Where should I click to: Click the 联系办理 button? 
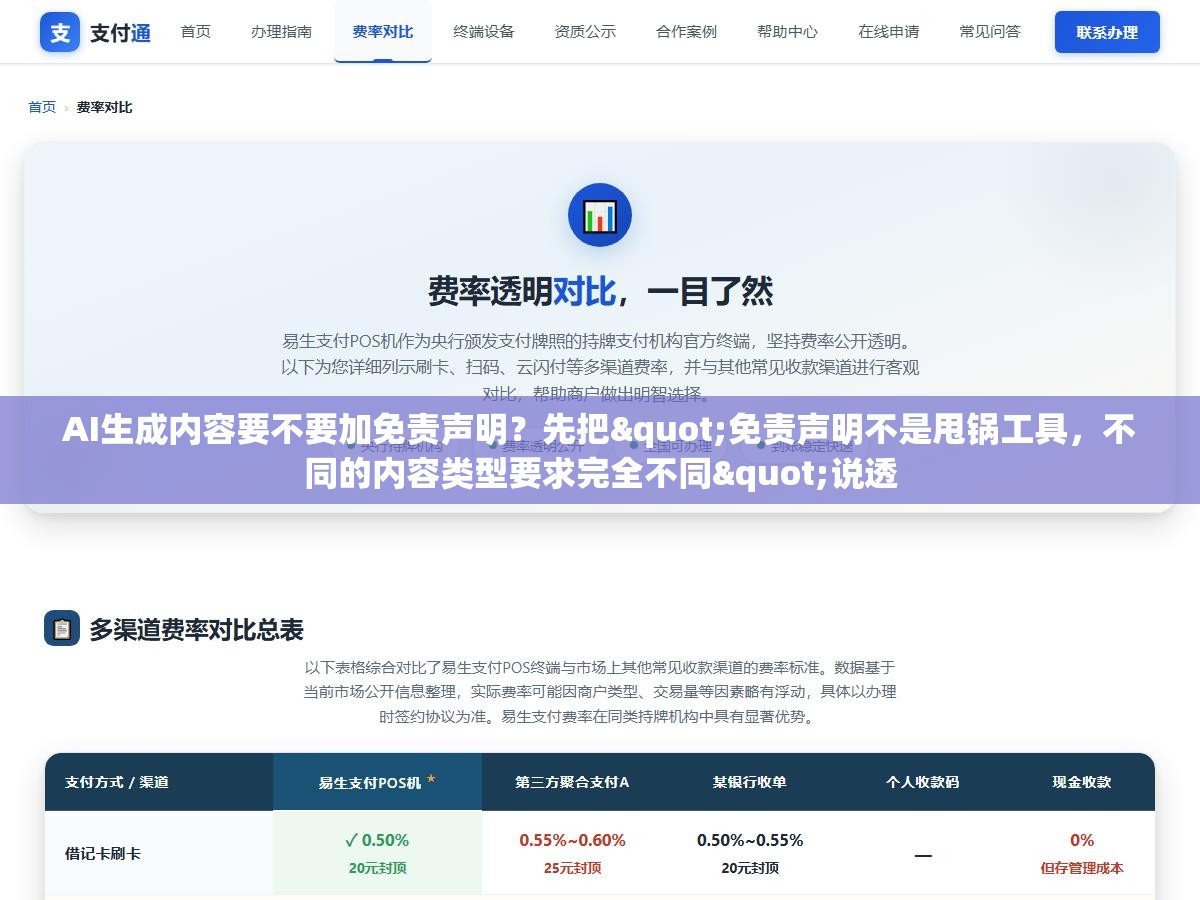[x=1107, y=32]
